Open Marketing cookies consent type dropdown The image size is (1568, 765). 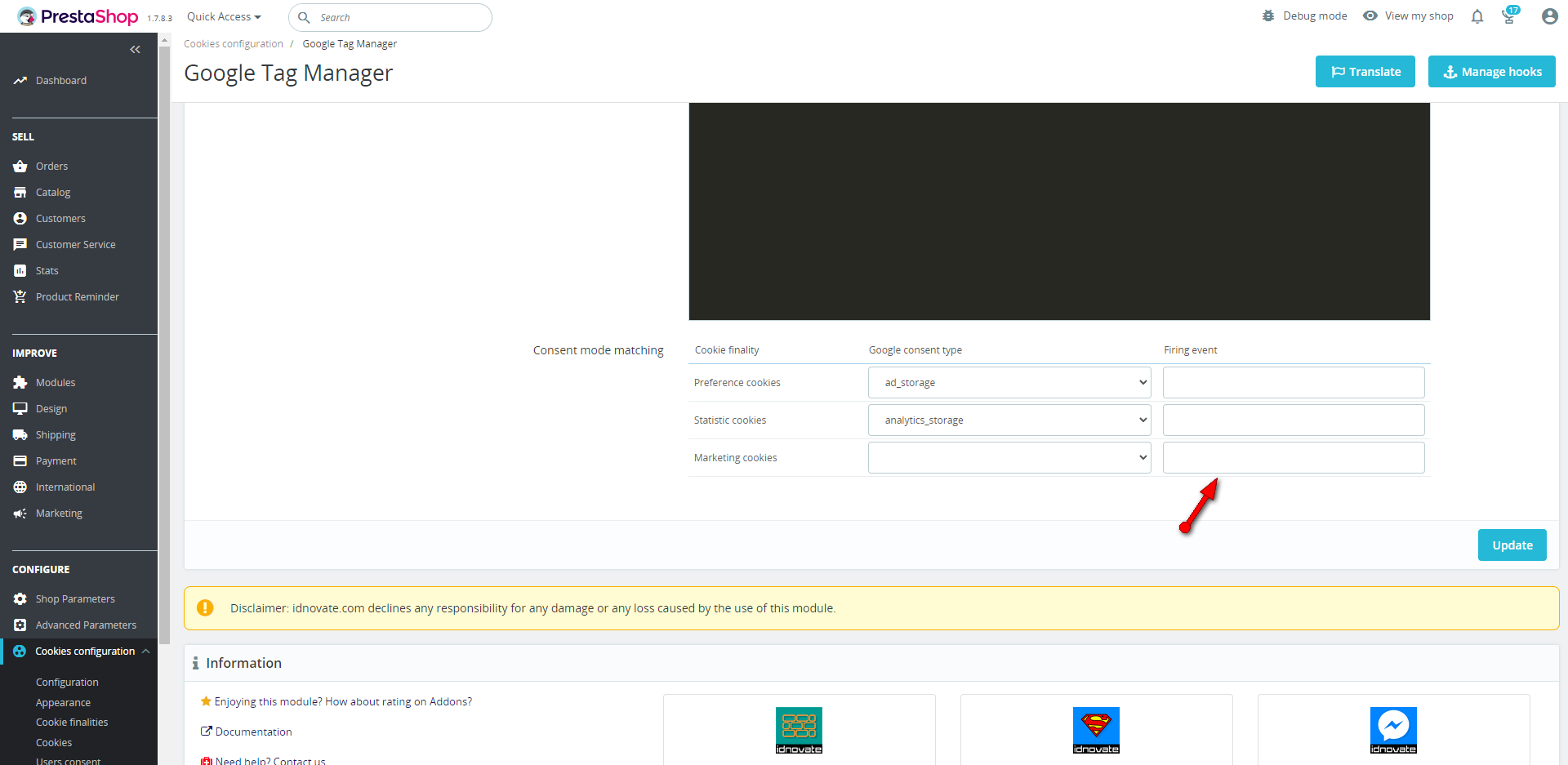(x=1009, y=458)
